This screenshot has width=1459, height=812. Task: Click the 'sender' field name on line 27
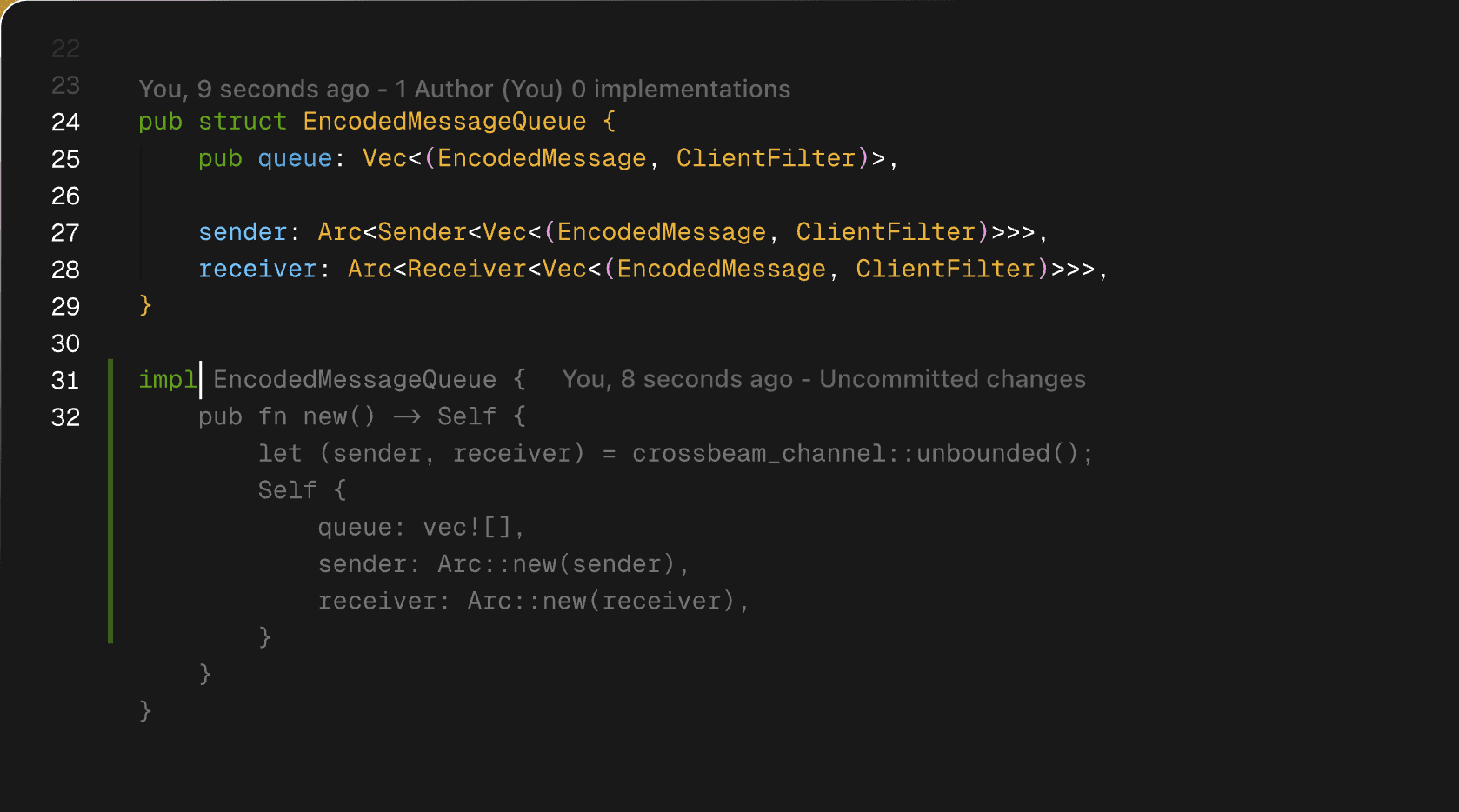click(243, 232)
